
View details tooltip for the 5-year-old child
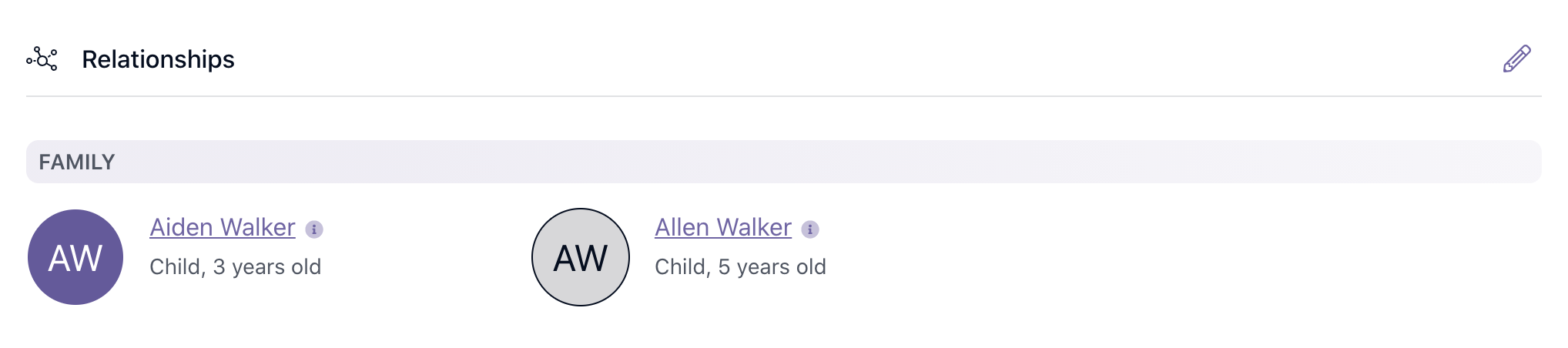coord(810,229)
